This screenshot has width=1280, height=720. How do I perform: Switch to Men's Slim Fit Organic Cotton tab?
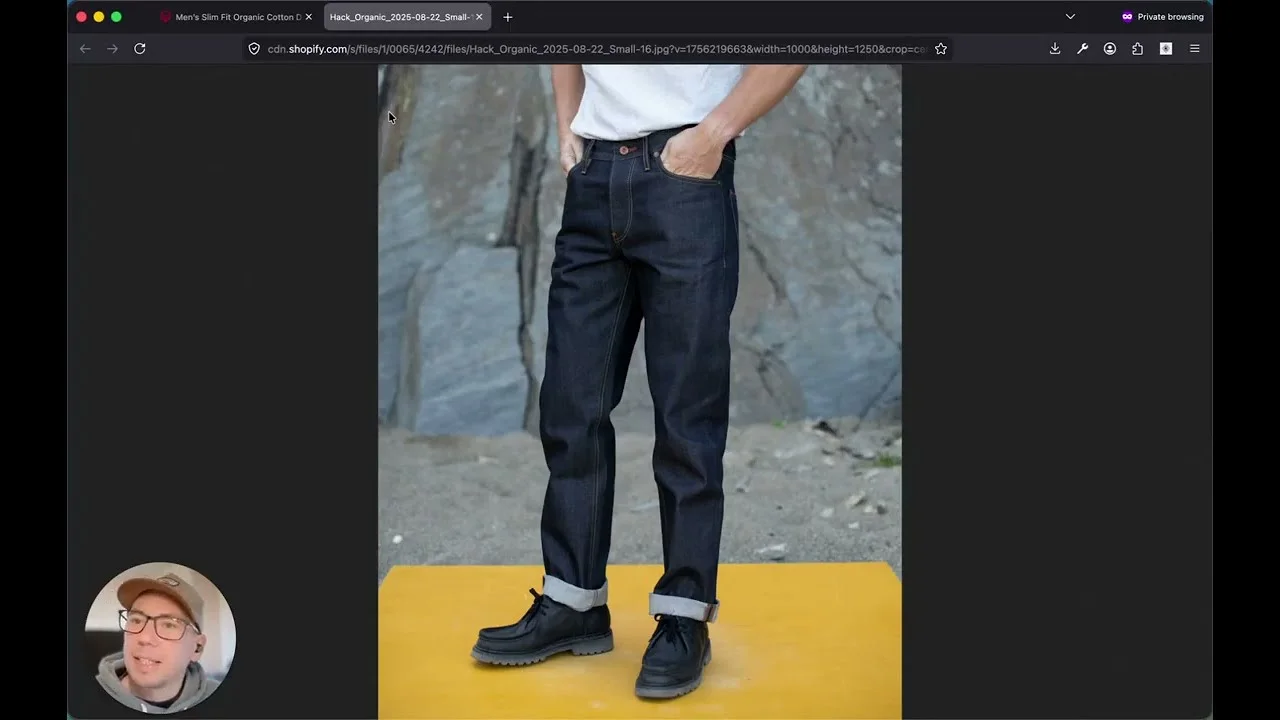237,17
